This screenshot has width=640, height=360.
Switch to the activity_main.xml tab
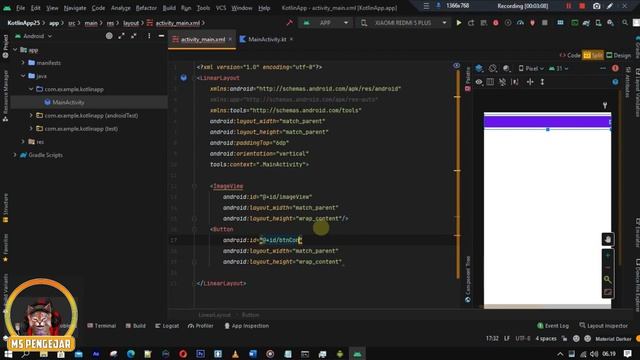pos(202,39)
